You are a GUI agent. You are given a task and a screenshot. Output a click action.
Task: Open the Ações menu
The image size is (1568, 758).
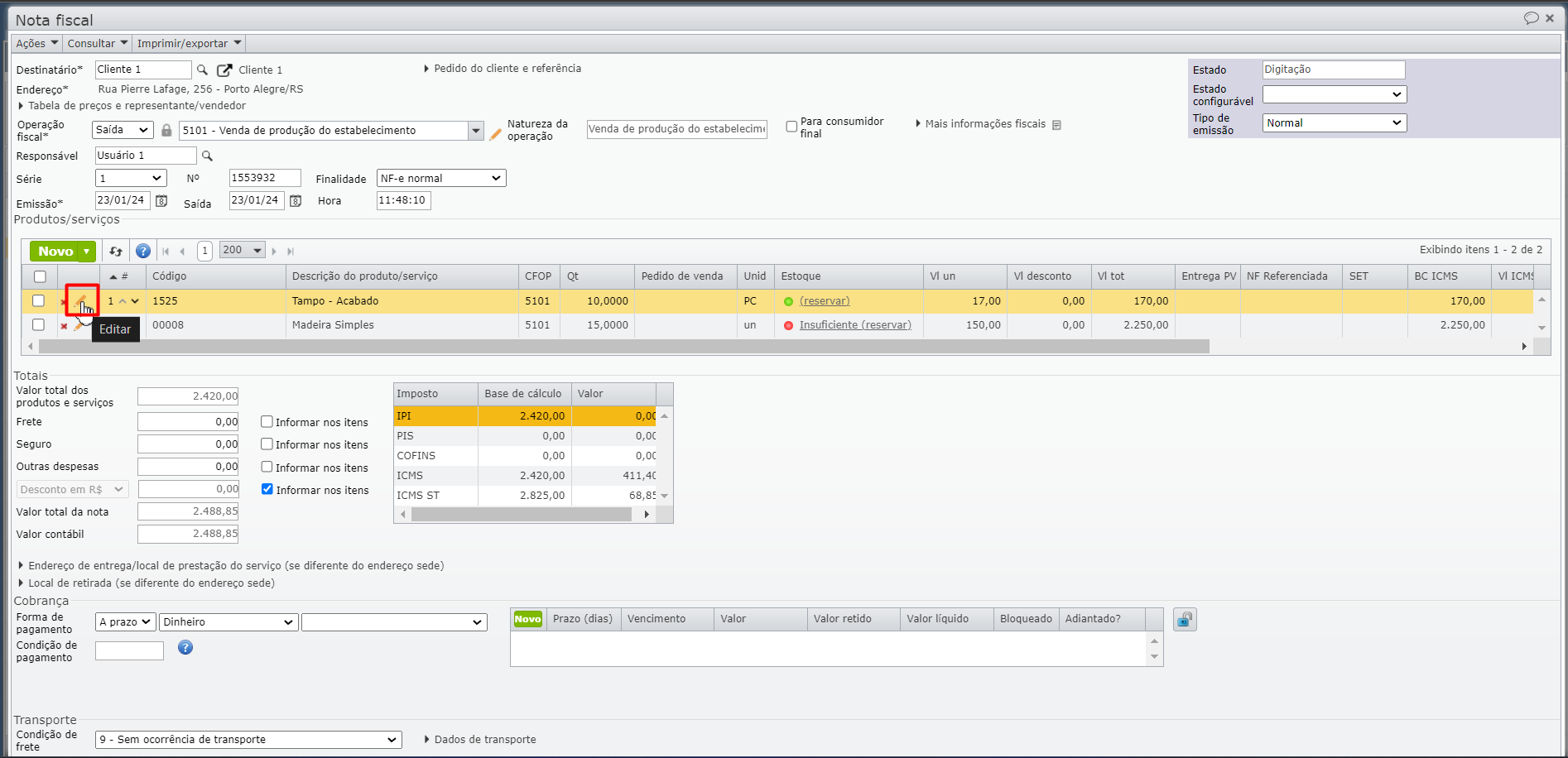36,44
